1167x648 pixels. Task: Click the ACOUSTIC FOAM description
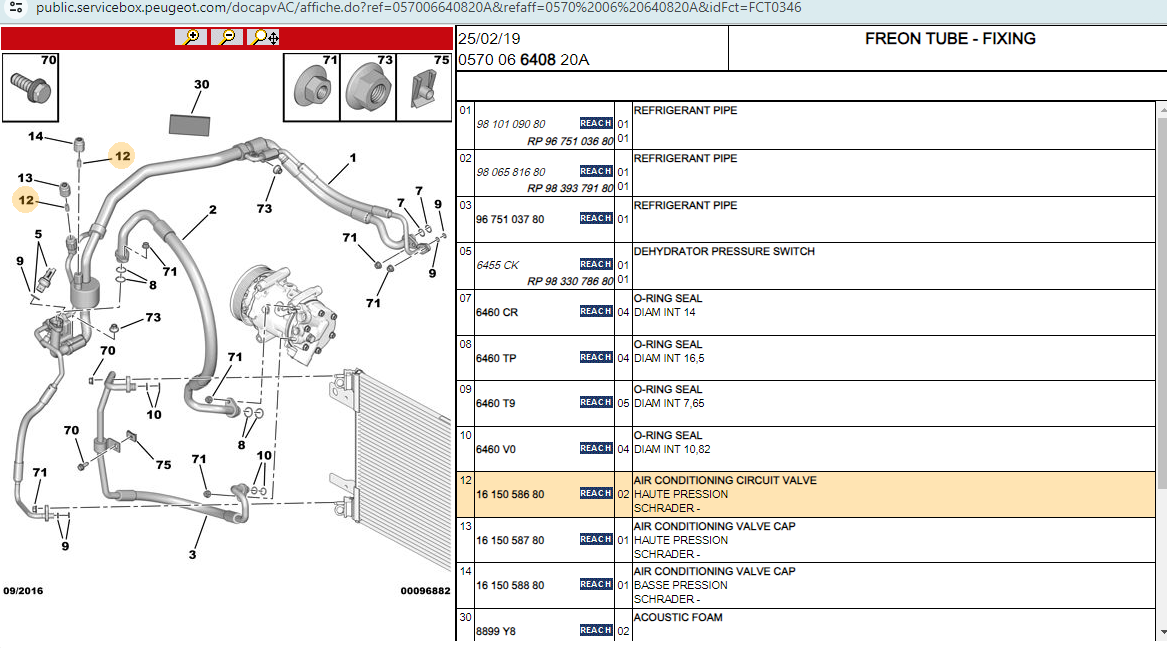tap(678, 617)
